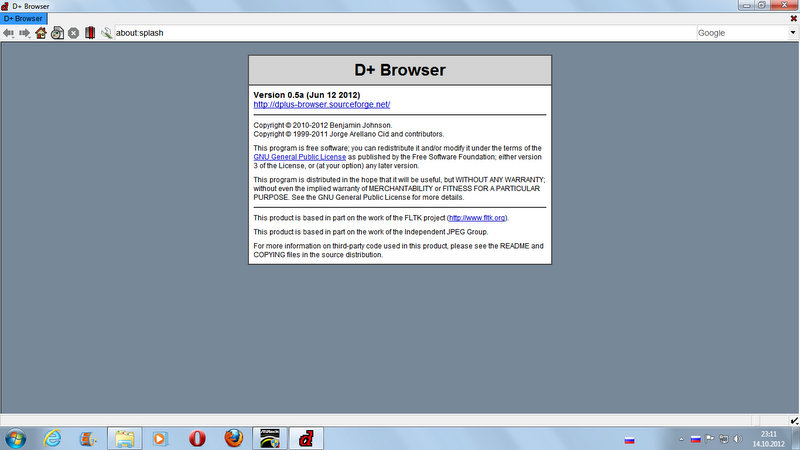This screenshot has width=800, height=450.
Task: Open tools menu with the wrench icon
Action: click(106, 33)
